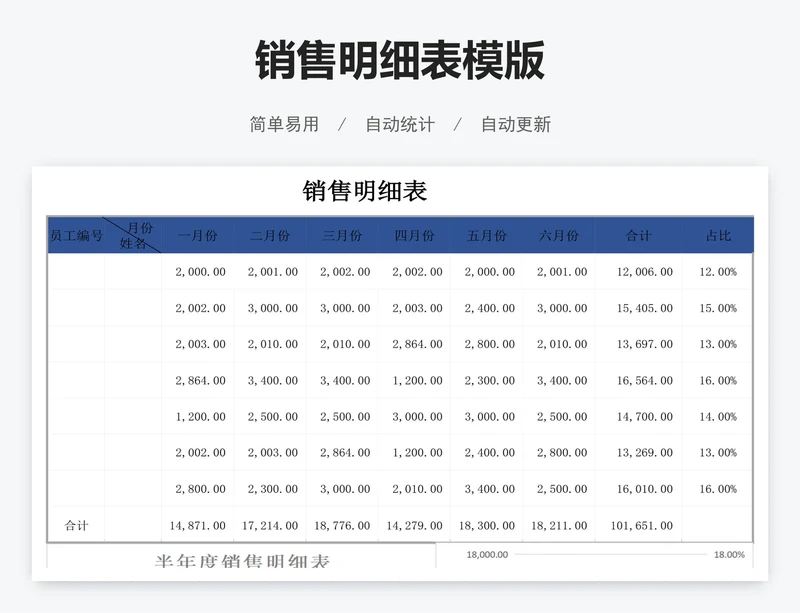This screenshot has height=613, width=800.
Task: Click 五月份 value 2,300.00 in 16,564.00 row
Action: [x=490, y=381]
